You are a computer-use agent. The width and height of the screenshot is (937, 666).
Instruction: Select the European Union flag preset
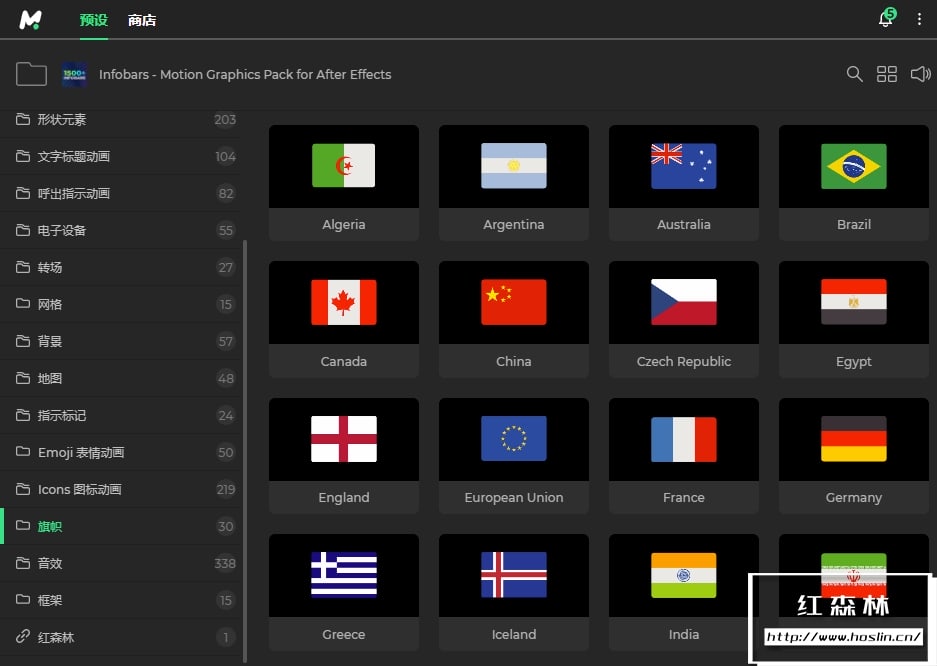click(514, 456)
